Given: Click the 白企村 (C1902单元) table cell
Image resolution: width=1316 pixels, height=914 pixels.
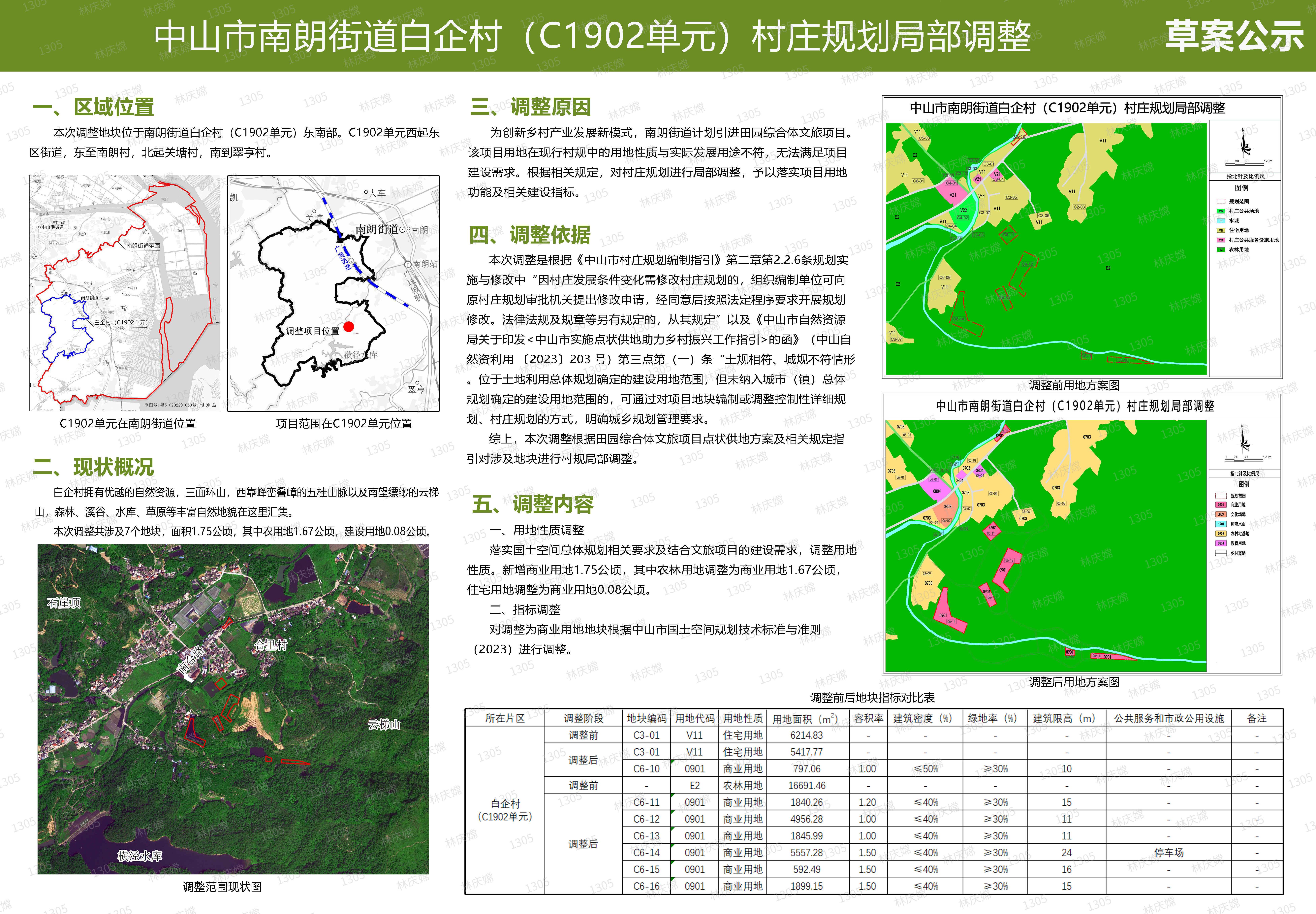Looking at the screenshot, I should pos(505,810).
